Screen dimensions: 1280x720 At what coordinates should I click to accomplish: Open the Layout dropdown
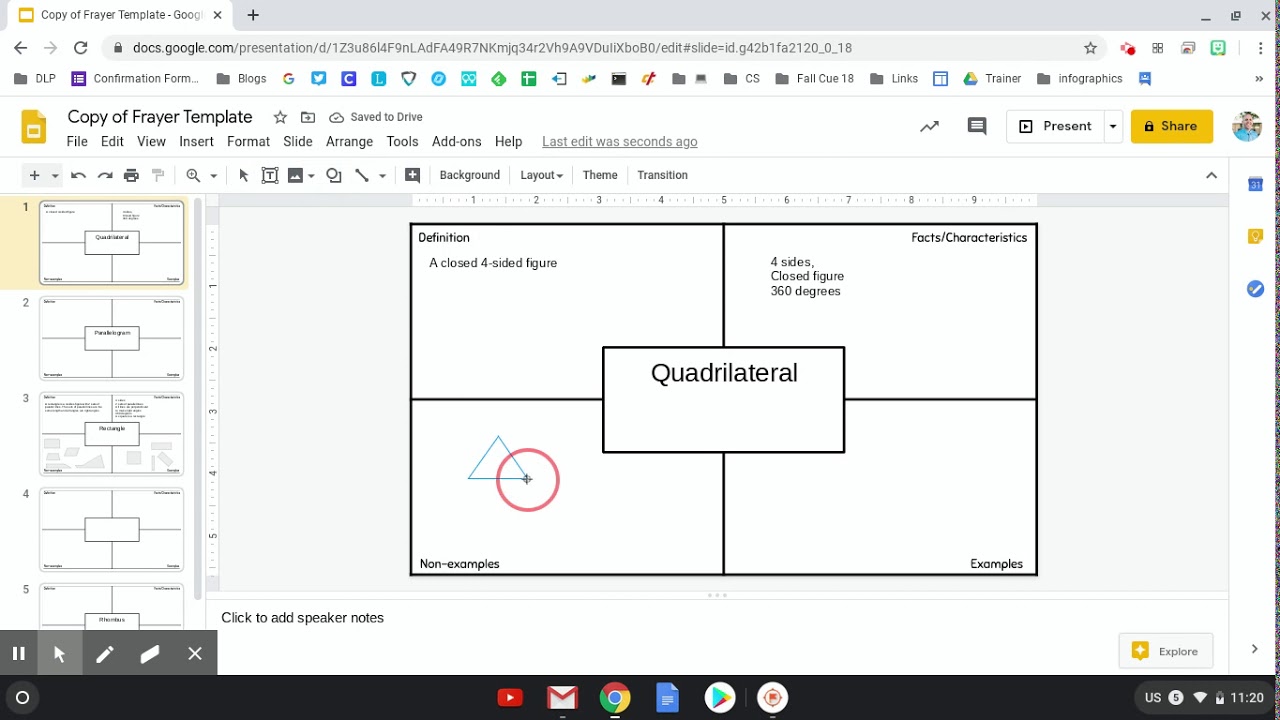click(541, 175)
